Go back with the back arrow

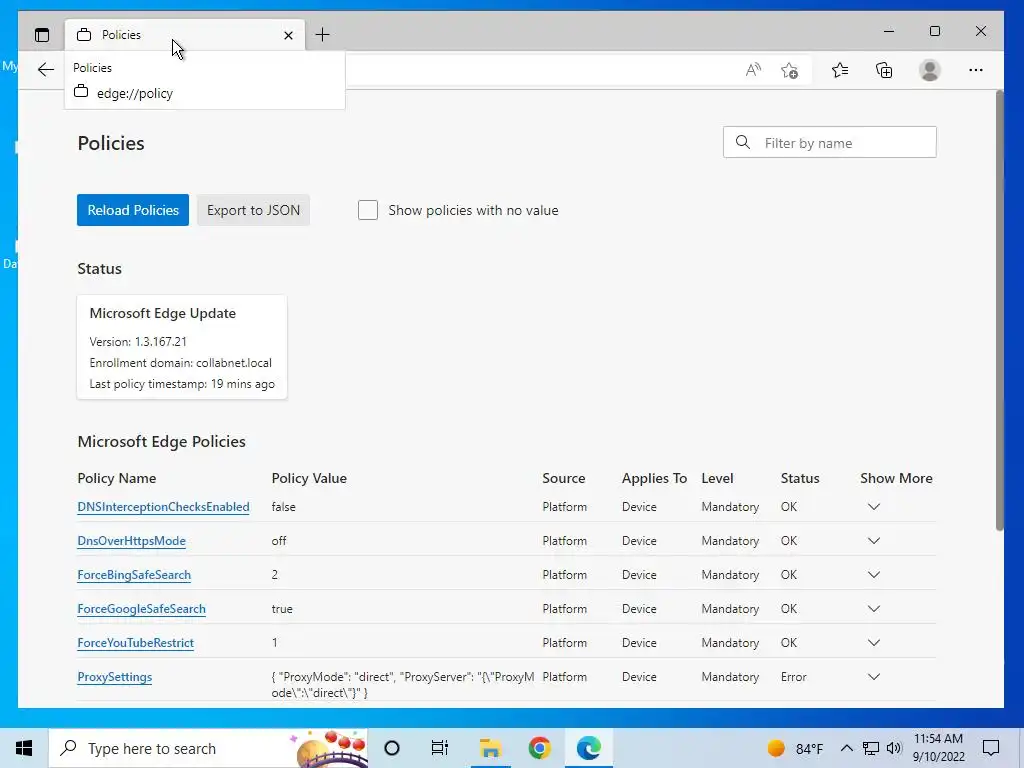[x=46, y=69]
